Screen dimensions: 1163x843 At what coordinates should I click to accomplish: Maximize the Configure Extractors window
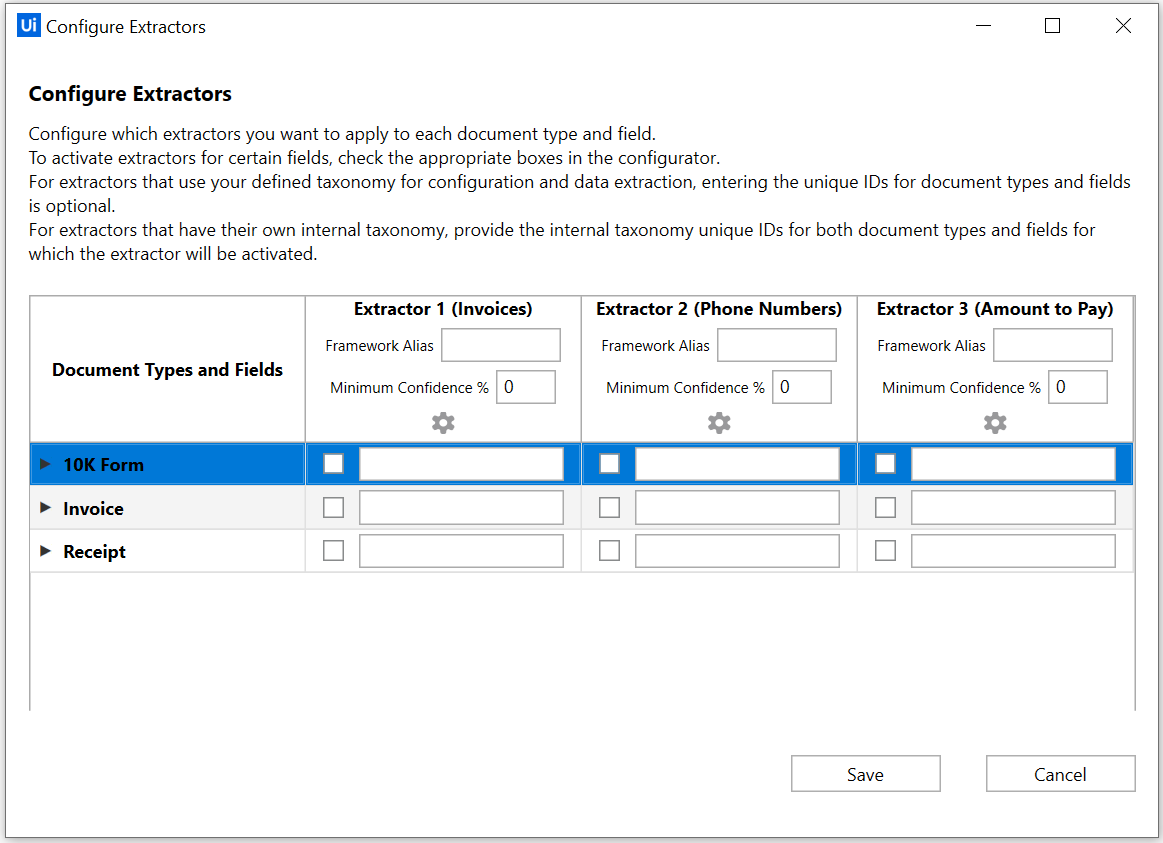1052,27
